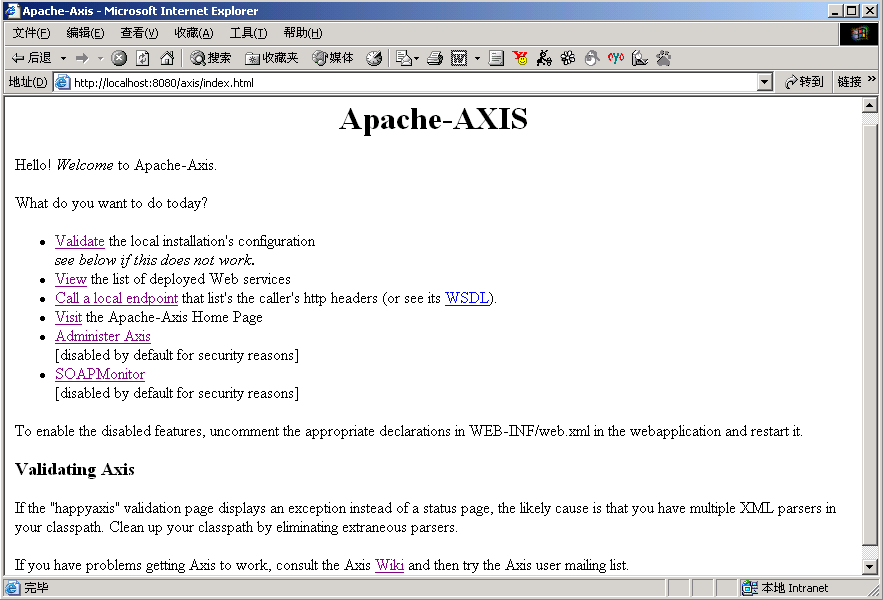Expand the Links (链接) toolbar chevron

click(x=872, y=79)
